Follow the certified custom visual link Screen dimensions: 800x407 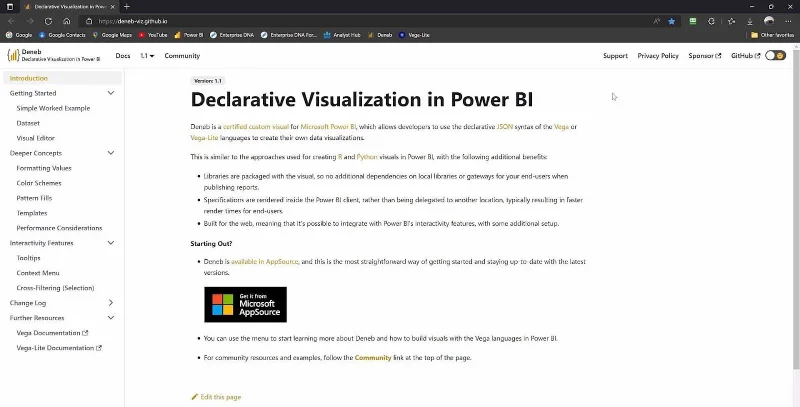pos(256,126)
